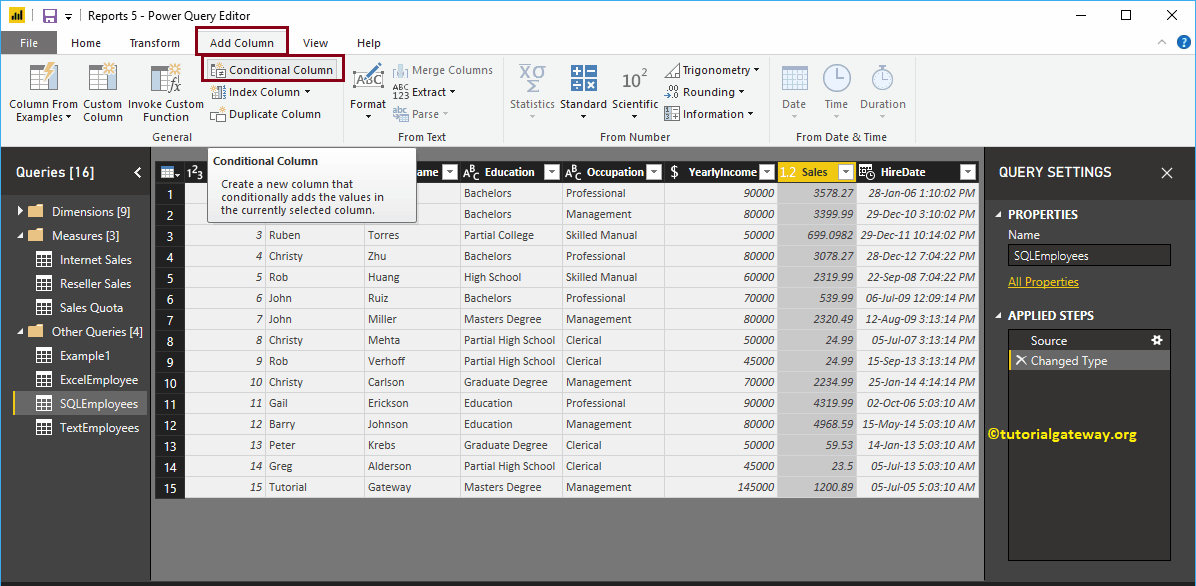Click the Time icon
Image resolution: width=1196 pixels, height=586 pixels.
click(836, 79)
